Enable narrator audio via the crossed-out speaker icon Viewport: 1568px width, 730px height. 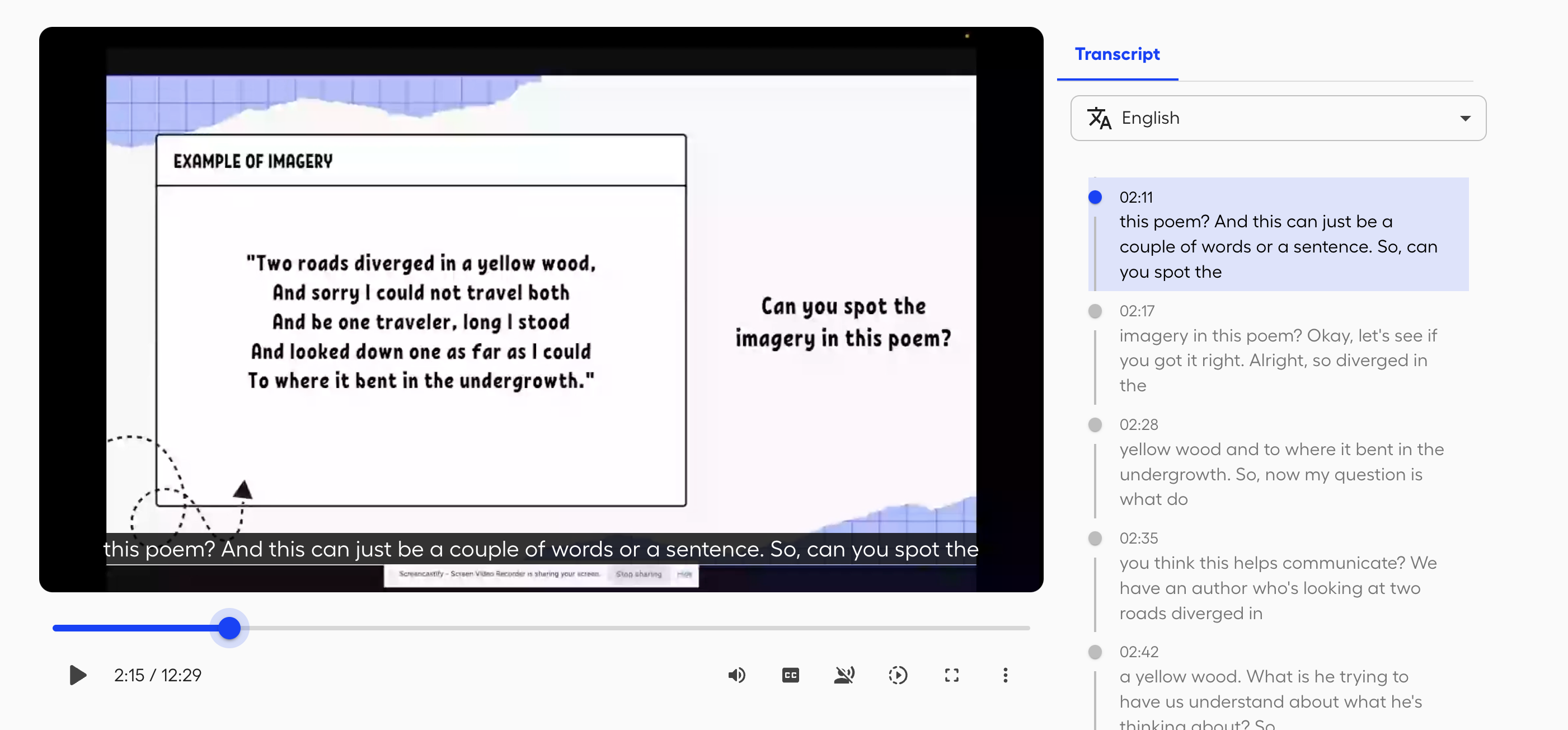pos(844,675)
